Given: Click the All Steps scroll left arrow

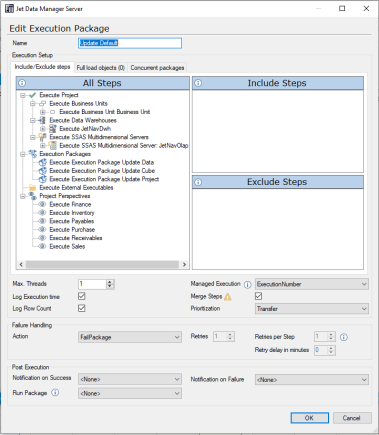Looking at the screenshot, I should (x=21, y=264).
